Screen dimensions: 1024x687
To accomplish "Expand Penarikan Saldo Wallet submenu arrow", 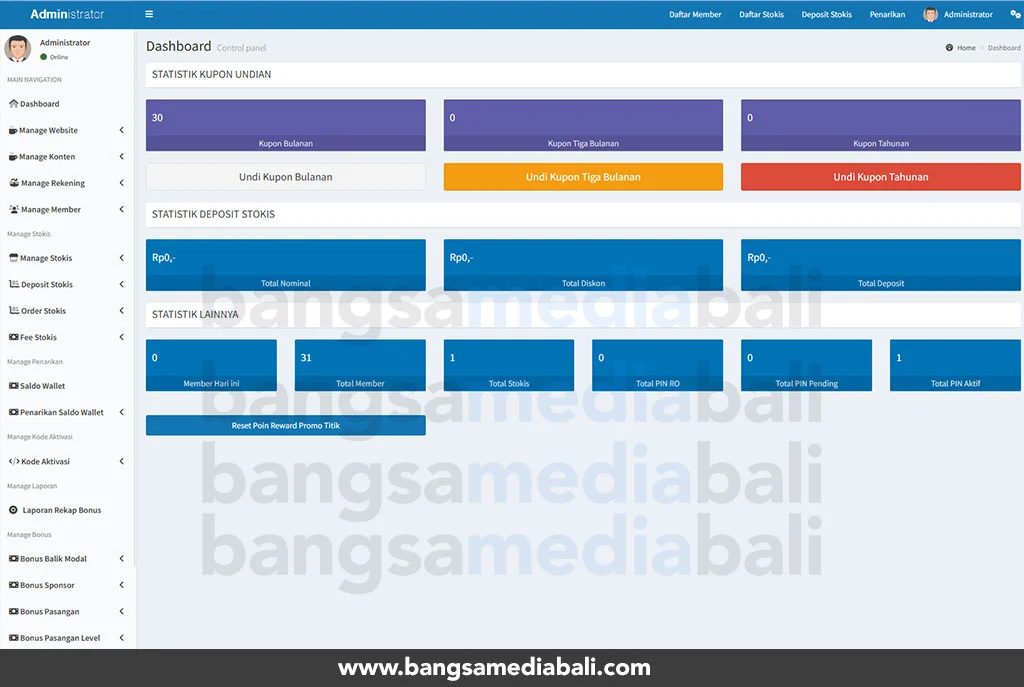I will click(121, 412).
